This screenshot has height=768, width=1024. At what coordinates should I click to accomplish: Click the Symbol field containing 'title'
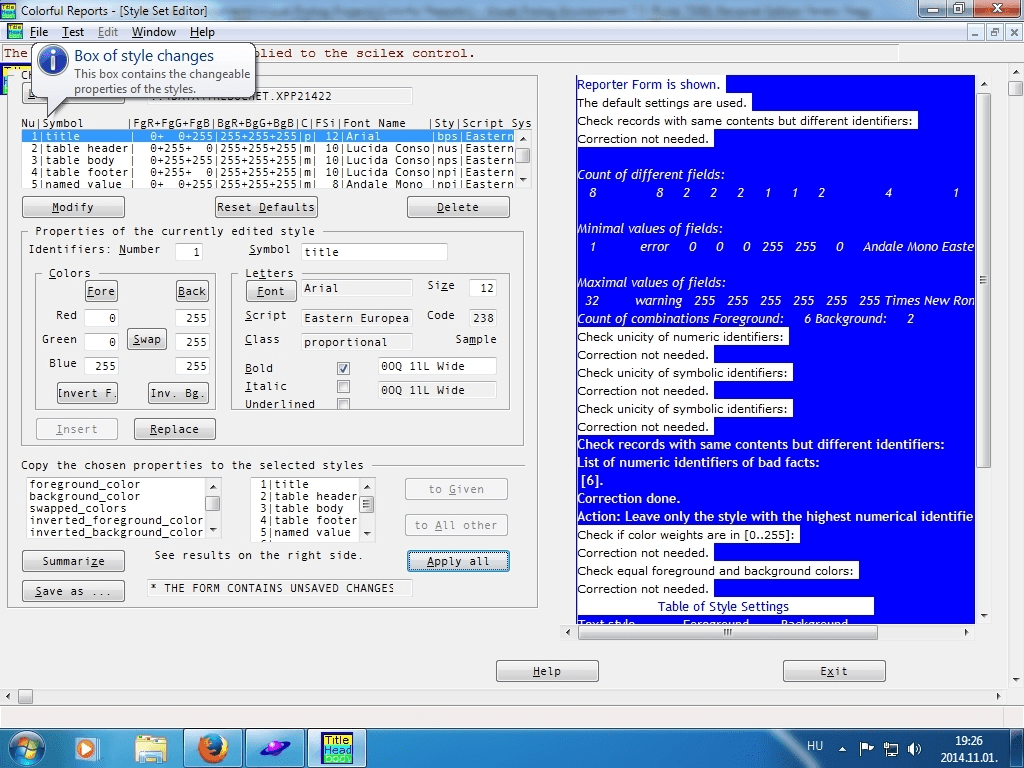coord(374,252)
